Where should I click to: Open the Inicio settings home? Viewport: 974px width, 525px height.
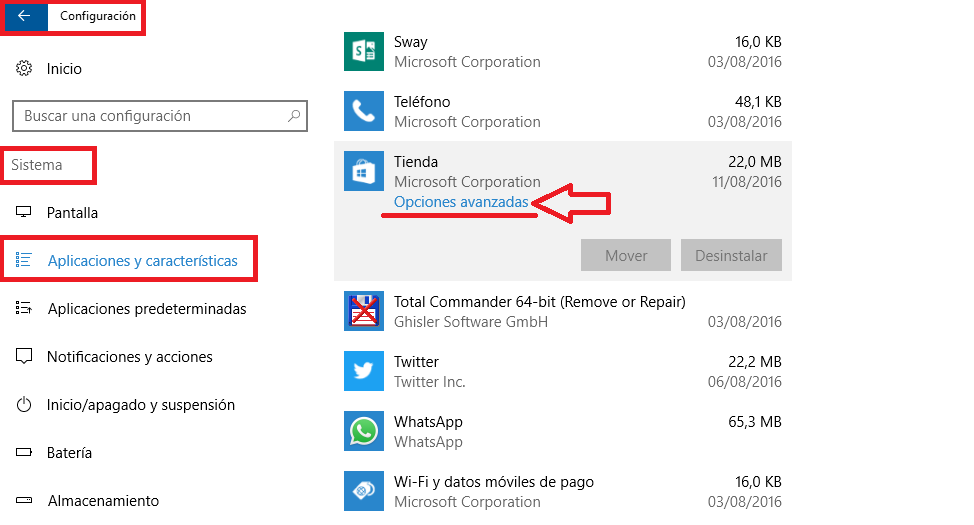[x=64, y=68]
